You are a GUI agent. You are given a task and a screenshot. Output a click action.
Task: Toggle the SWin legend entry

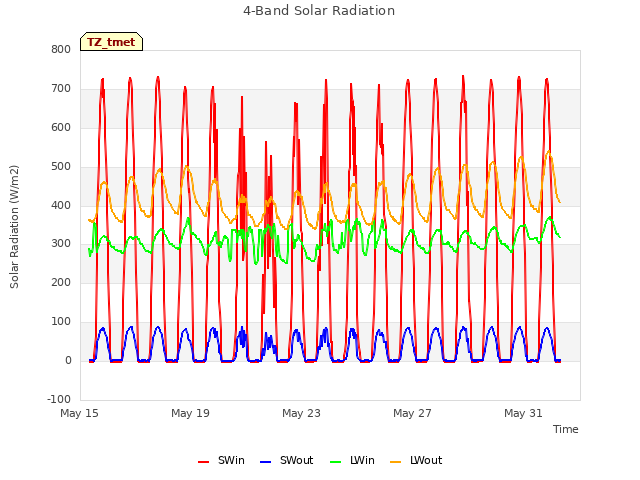pos(221,460)
